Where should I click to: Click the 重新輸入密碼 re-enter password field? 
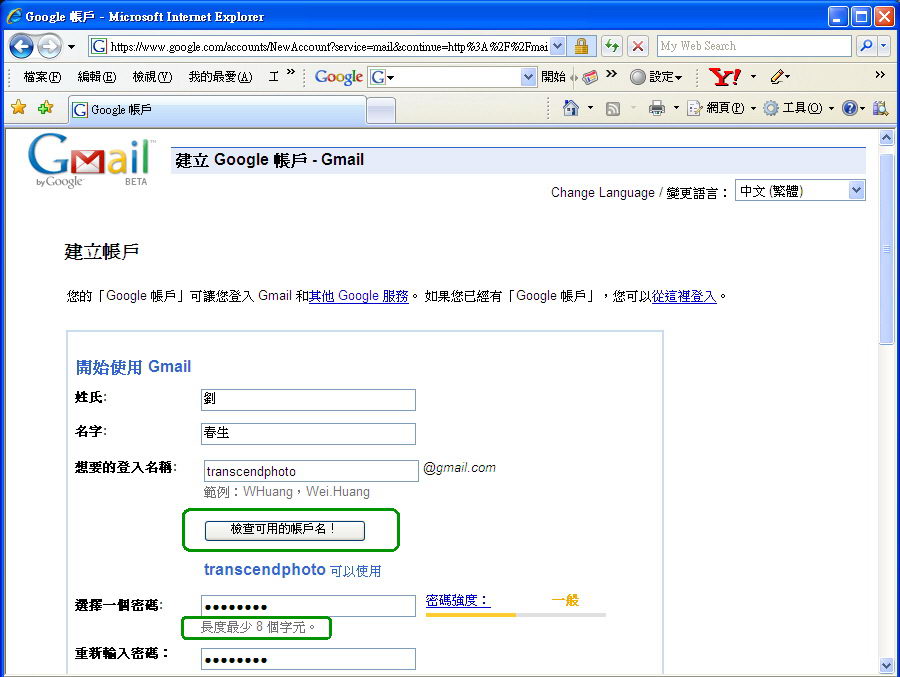(308, 659)
